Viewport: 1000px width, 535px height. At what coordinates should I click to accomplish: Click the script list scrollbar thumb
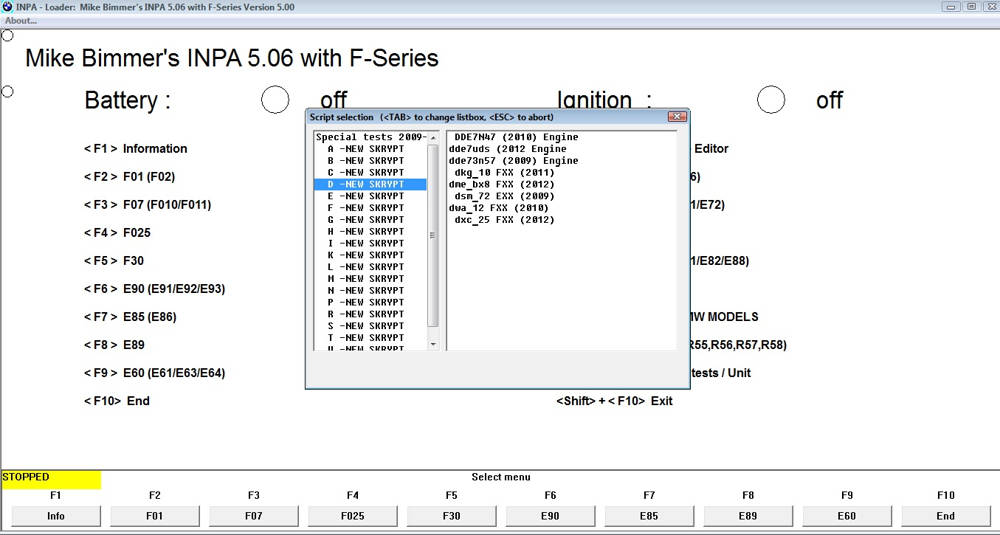click(433, 235)
